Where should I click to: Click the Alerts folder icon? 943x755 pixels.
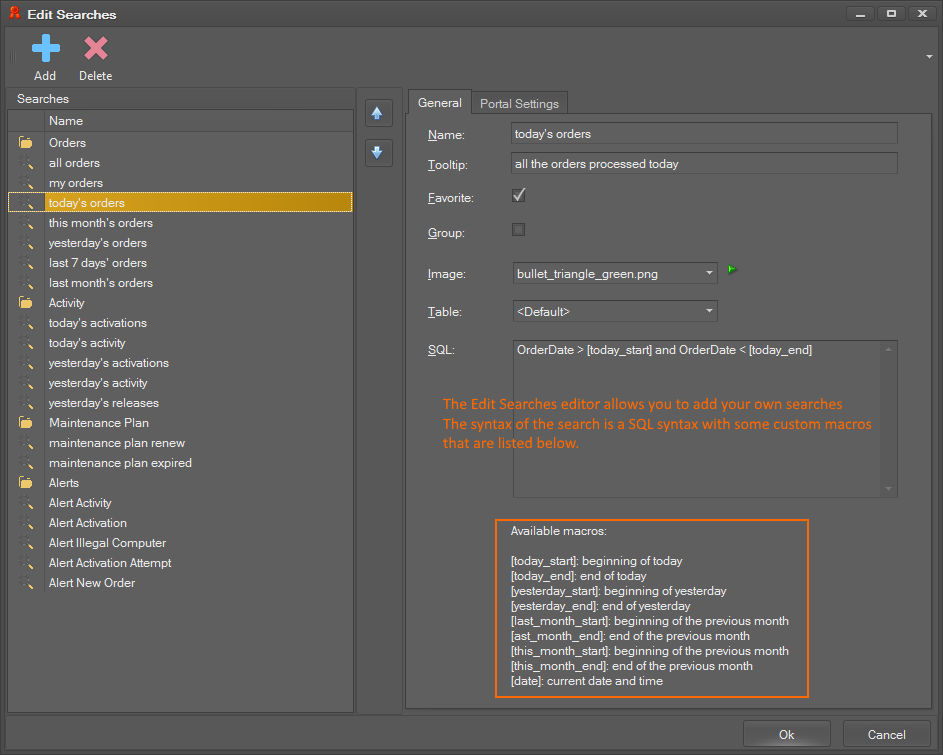pos(26,482)
